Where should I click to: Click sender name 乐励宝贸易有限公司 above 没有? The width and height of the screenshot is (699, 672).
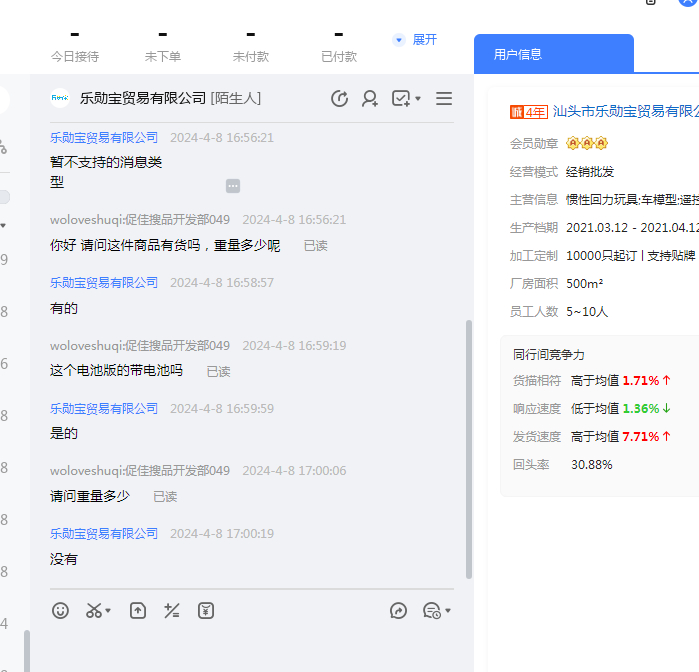pos(104,534)
